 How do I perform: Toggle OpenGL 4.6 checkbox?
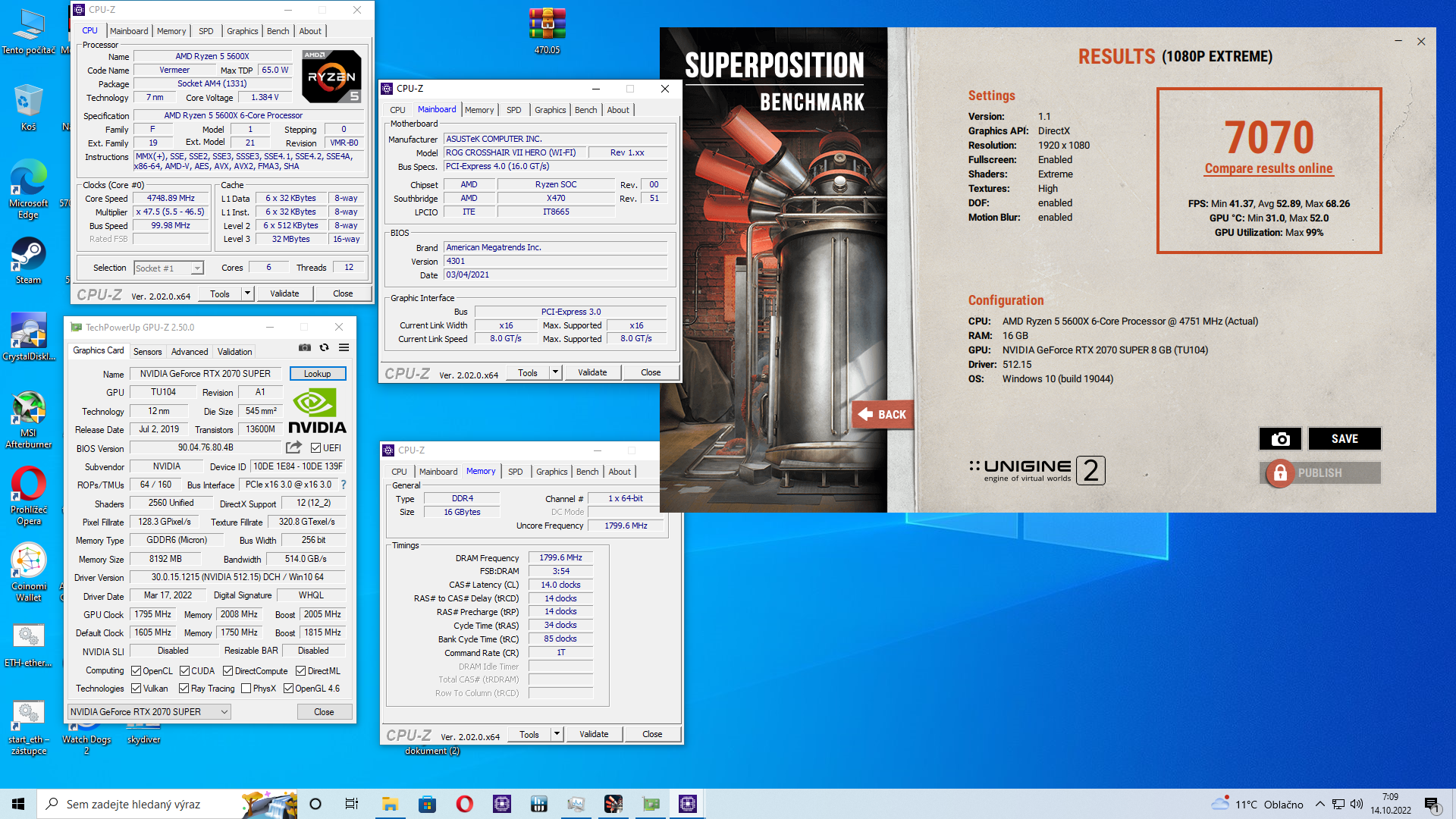[x=288, y=689]
